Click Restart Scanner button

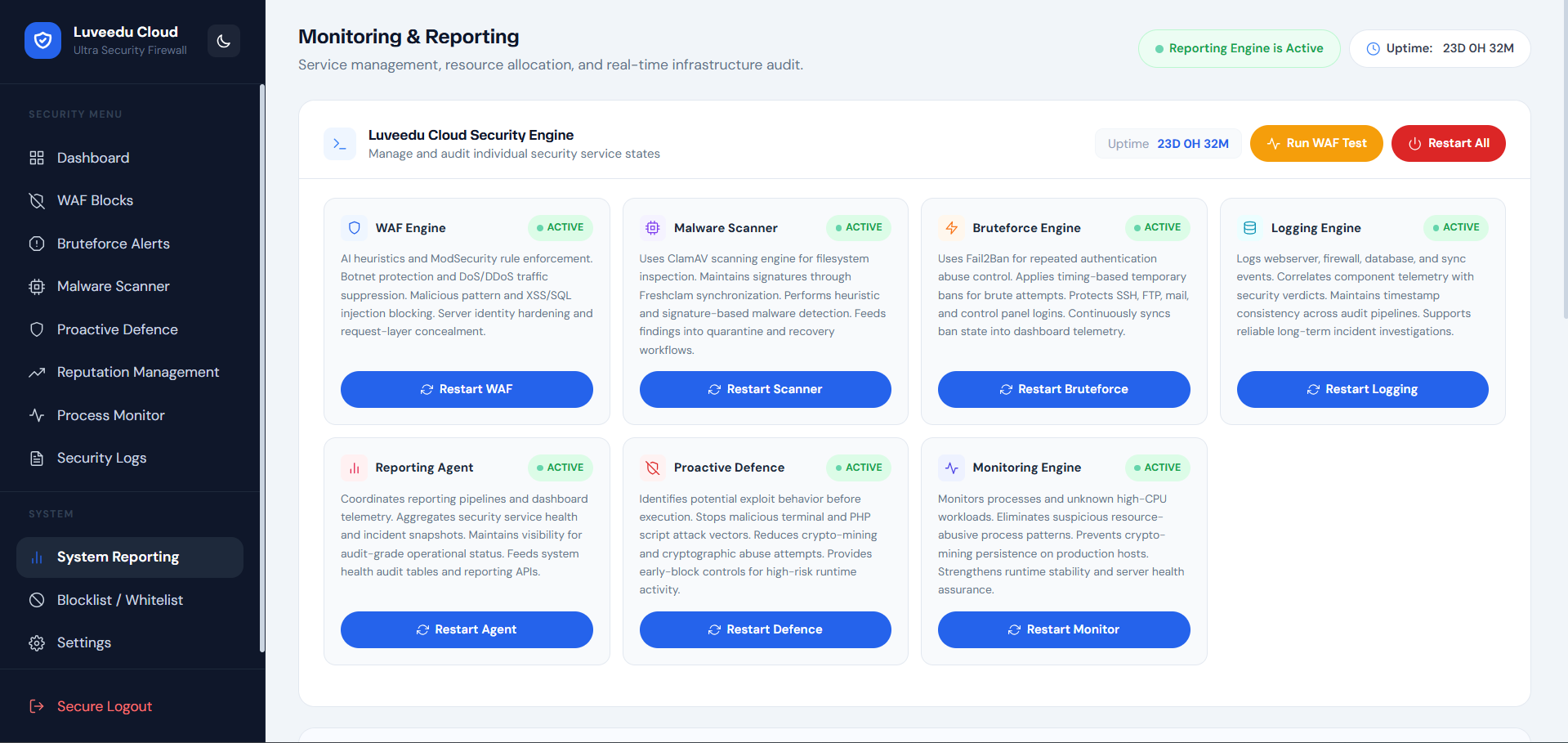pyautogui.click(x=766, y=389)
